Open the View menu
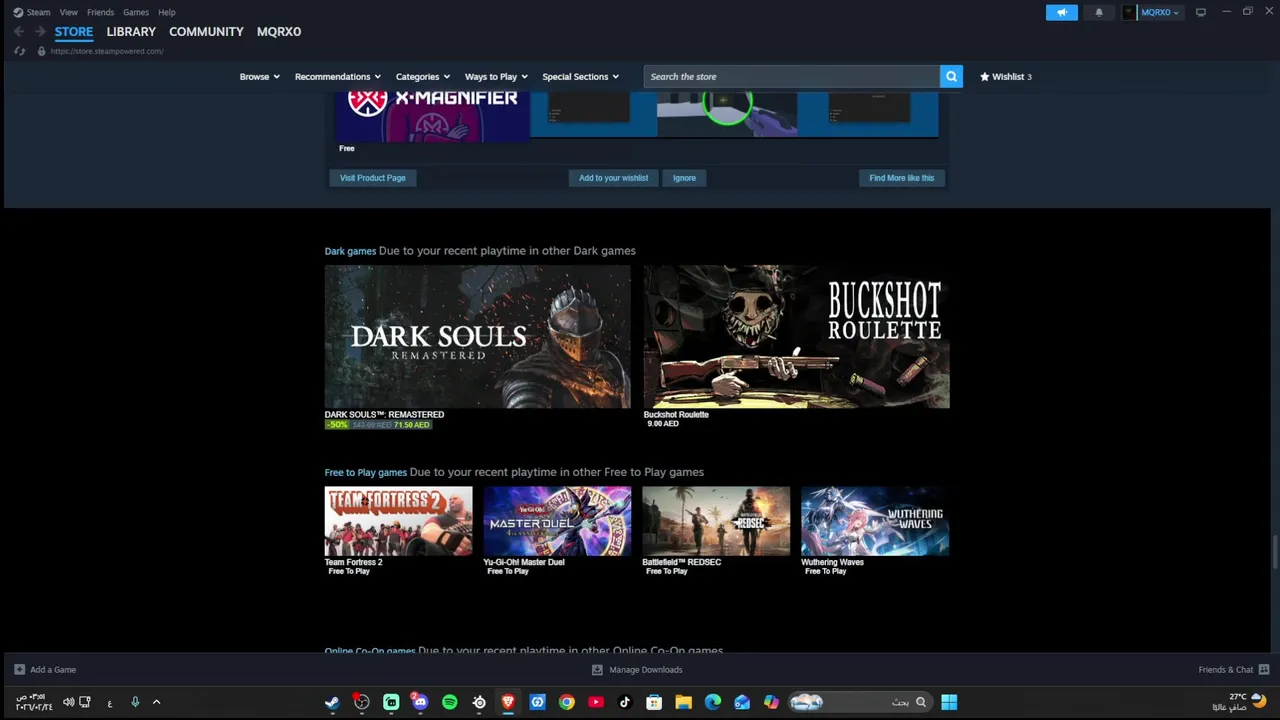1280x720 pixels. coord(68,12)
